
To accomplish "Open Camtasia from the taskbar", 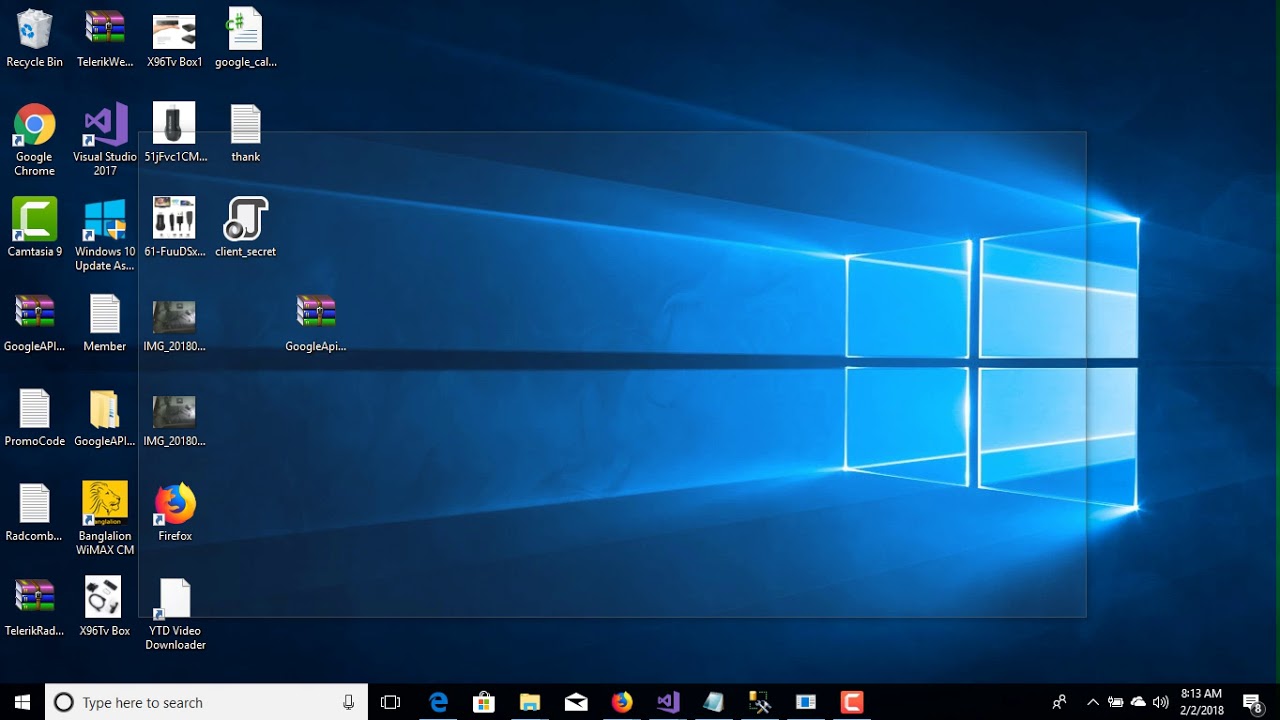I will click(852, 702).
